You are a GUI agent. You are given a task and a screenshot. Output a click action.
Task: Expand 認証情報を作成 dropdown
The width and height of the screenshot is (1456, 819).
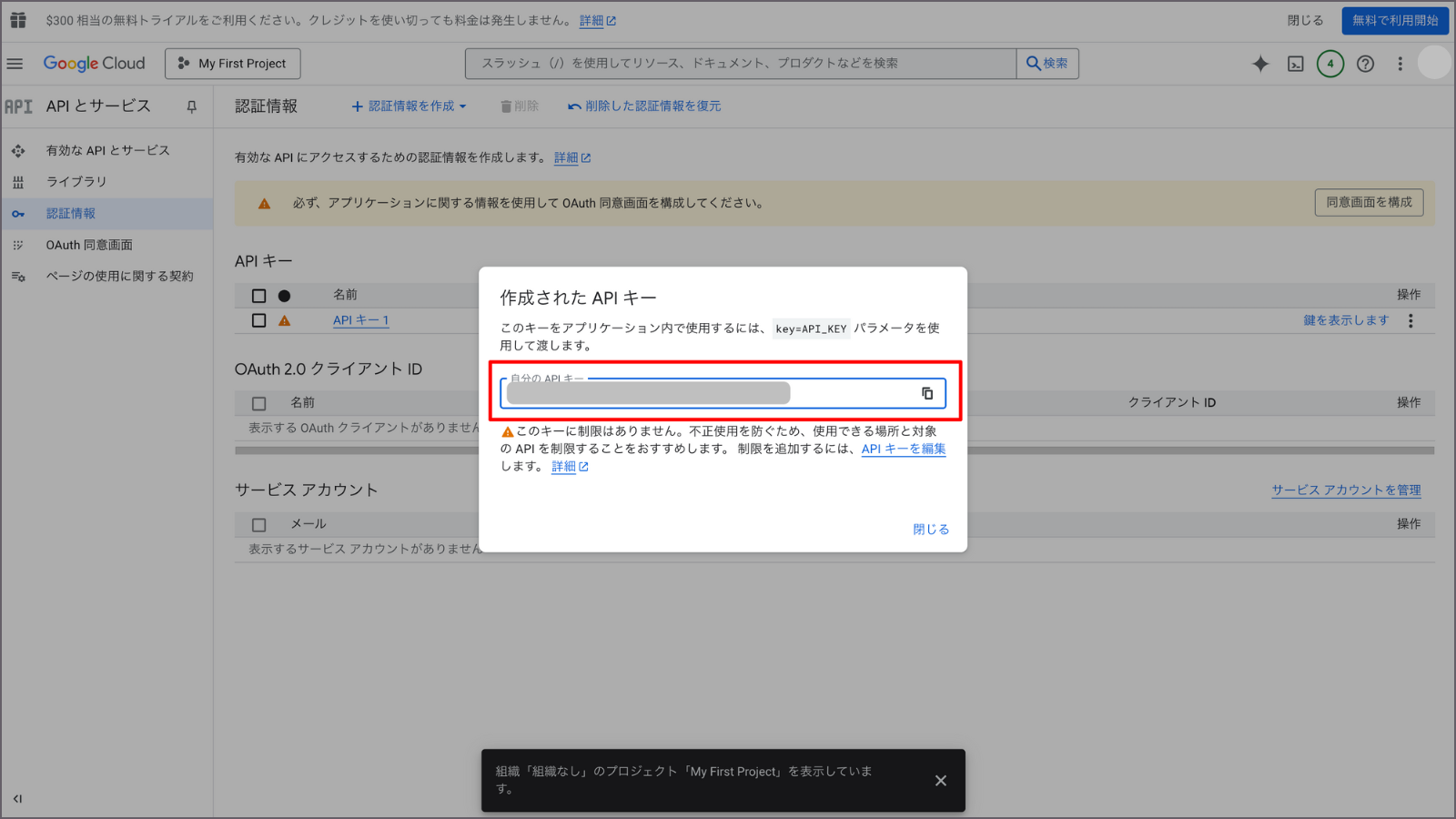409,106
